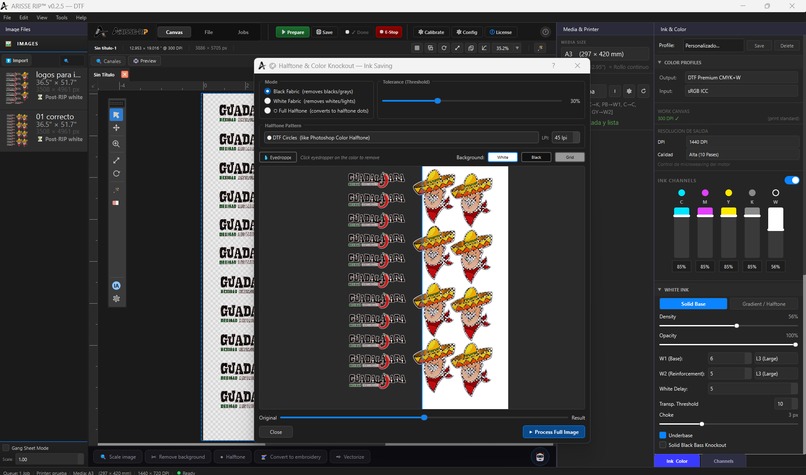
Task: Select White Fabric mode radio
Action: (x=267, y=101)
